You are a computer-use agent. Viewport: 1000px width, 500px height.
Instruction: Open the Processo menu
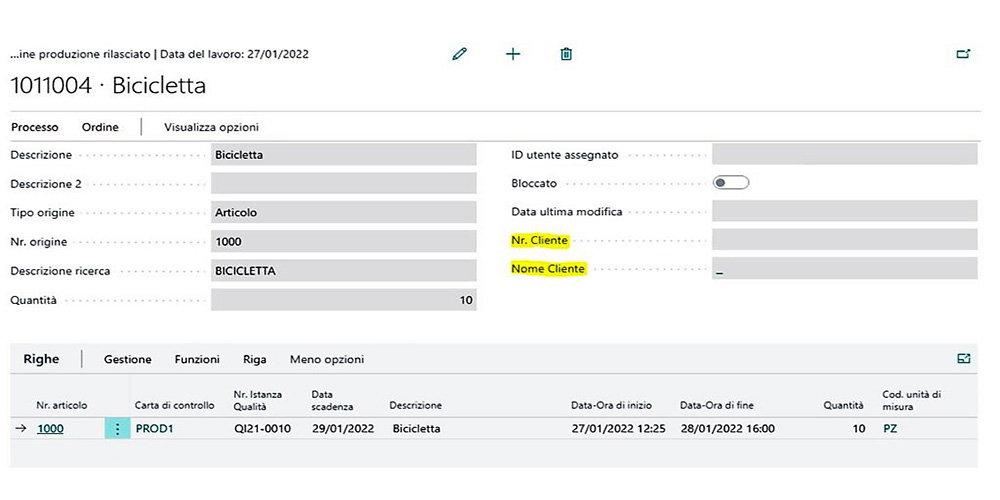click(35, 127)
